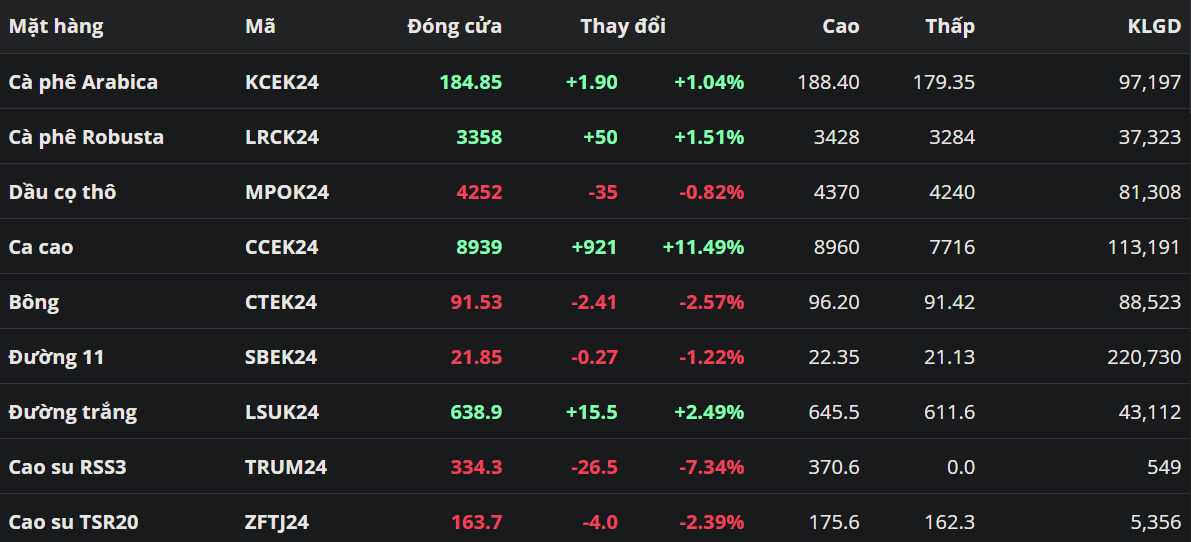Click the CCEK24 contract code
This screenshot has width=1191, height=542.
point(282,247)
